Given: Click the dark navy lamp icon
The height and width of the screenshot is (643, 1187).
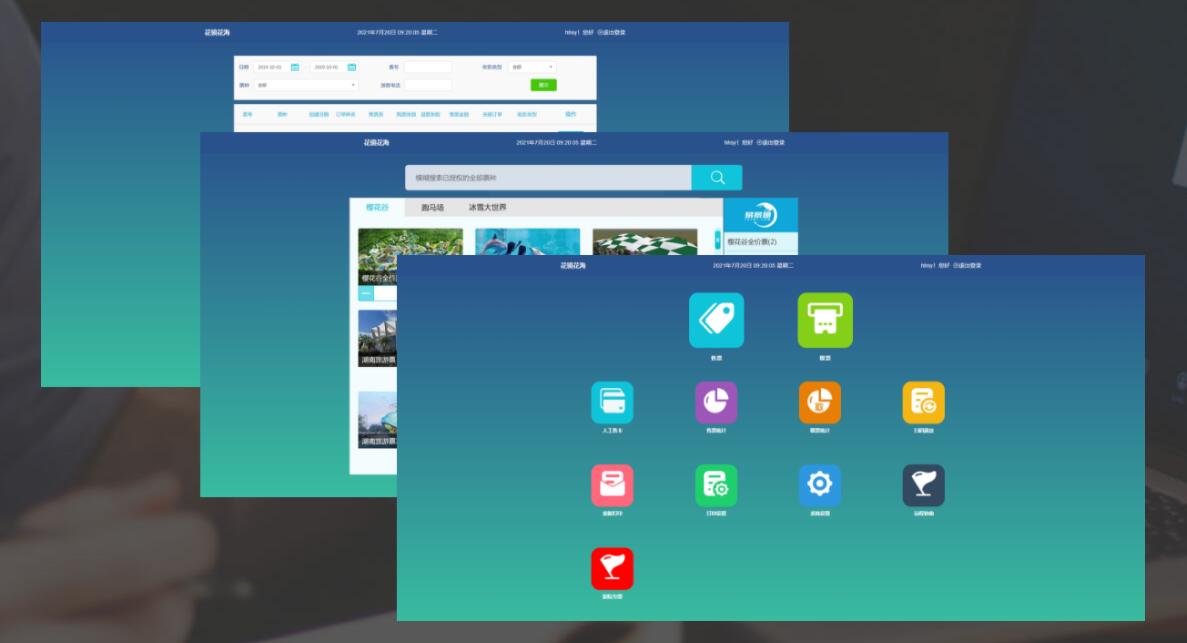Looking at the screenshot, I should point(923,485).
